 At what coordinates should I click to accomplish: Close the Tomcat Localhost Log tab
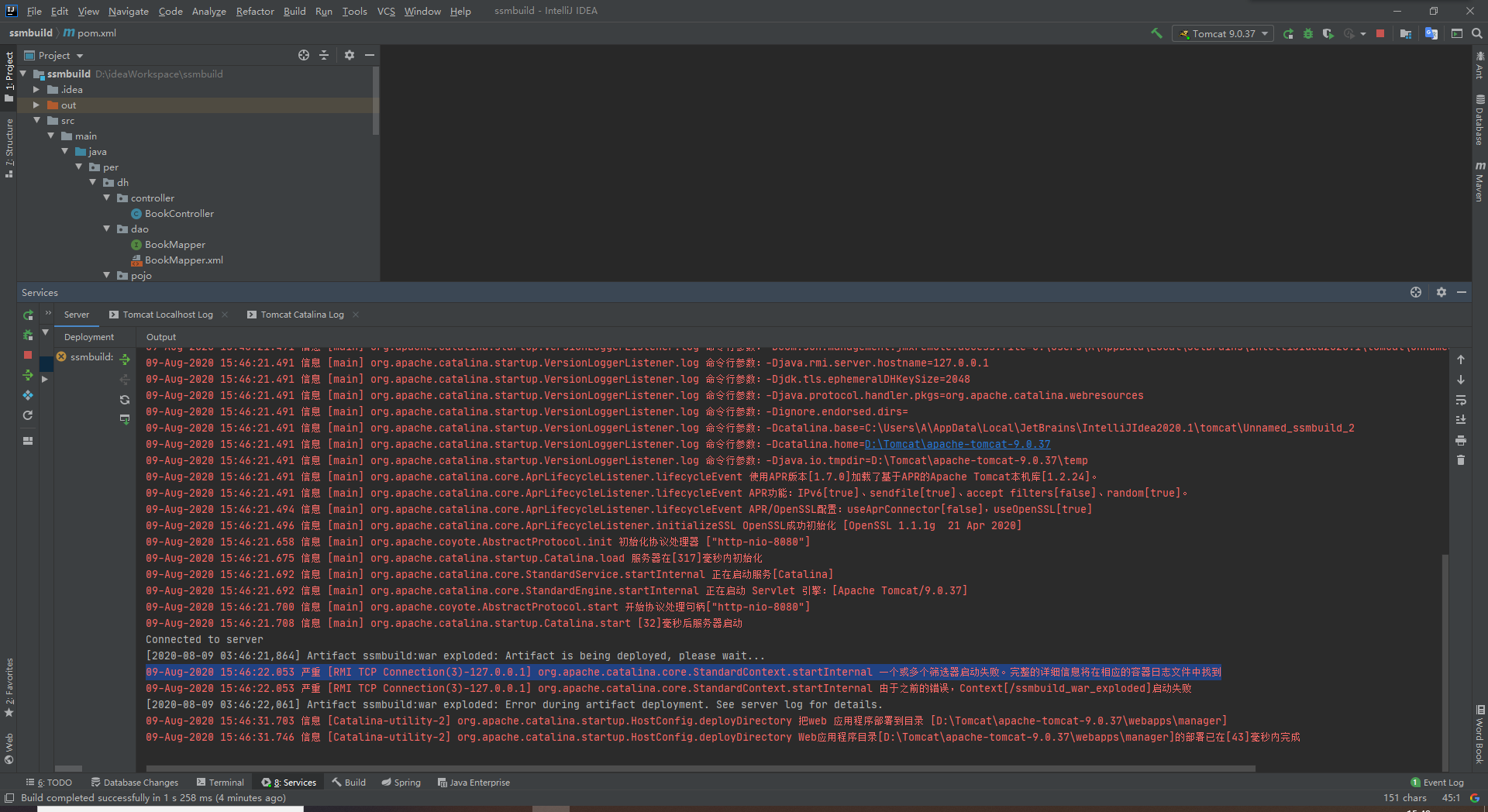tap(225, 315)
